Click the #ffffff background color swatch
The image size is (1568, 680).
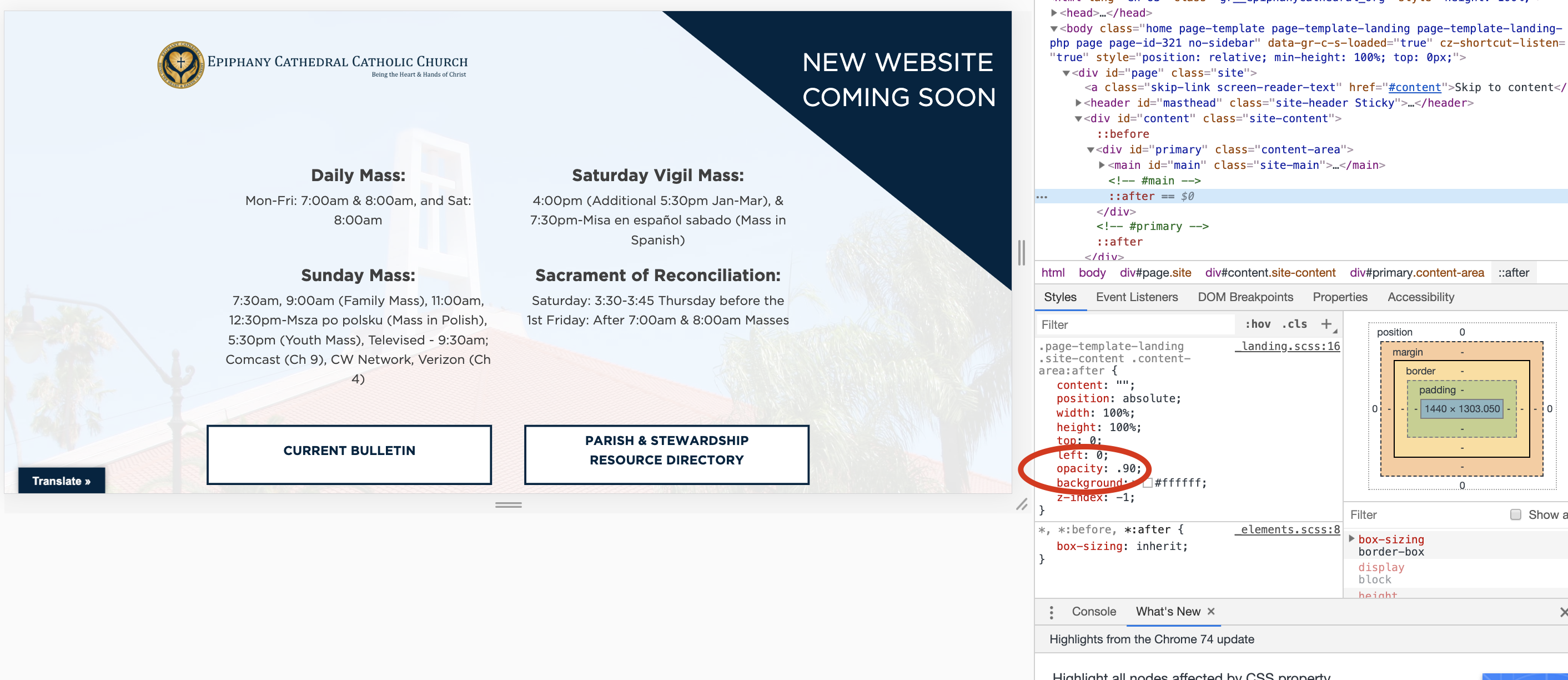tap(1148, 483)
